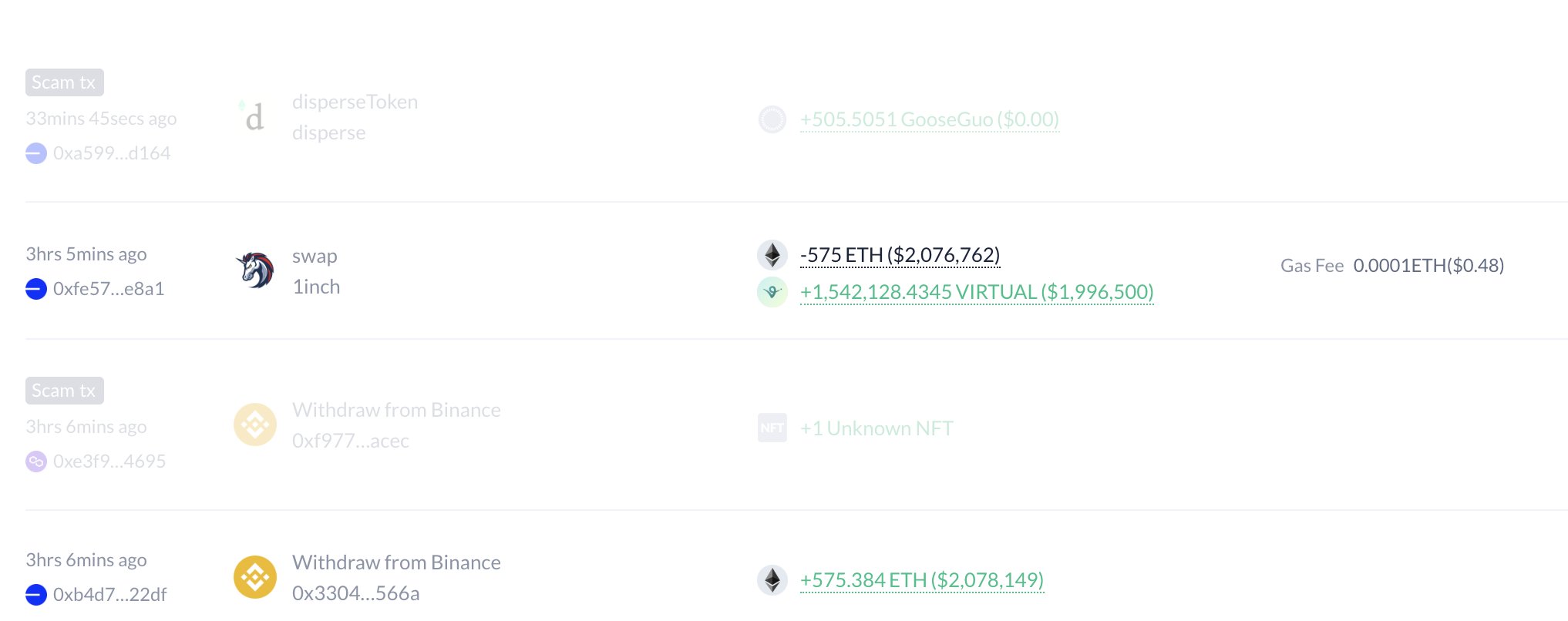
Task: Click the 1inch unicorn logo icon
Action: click(x=255, y=270)
